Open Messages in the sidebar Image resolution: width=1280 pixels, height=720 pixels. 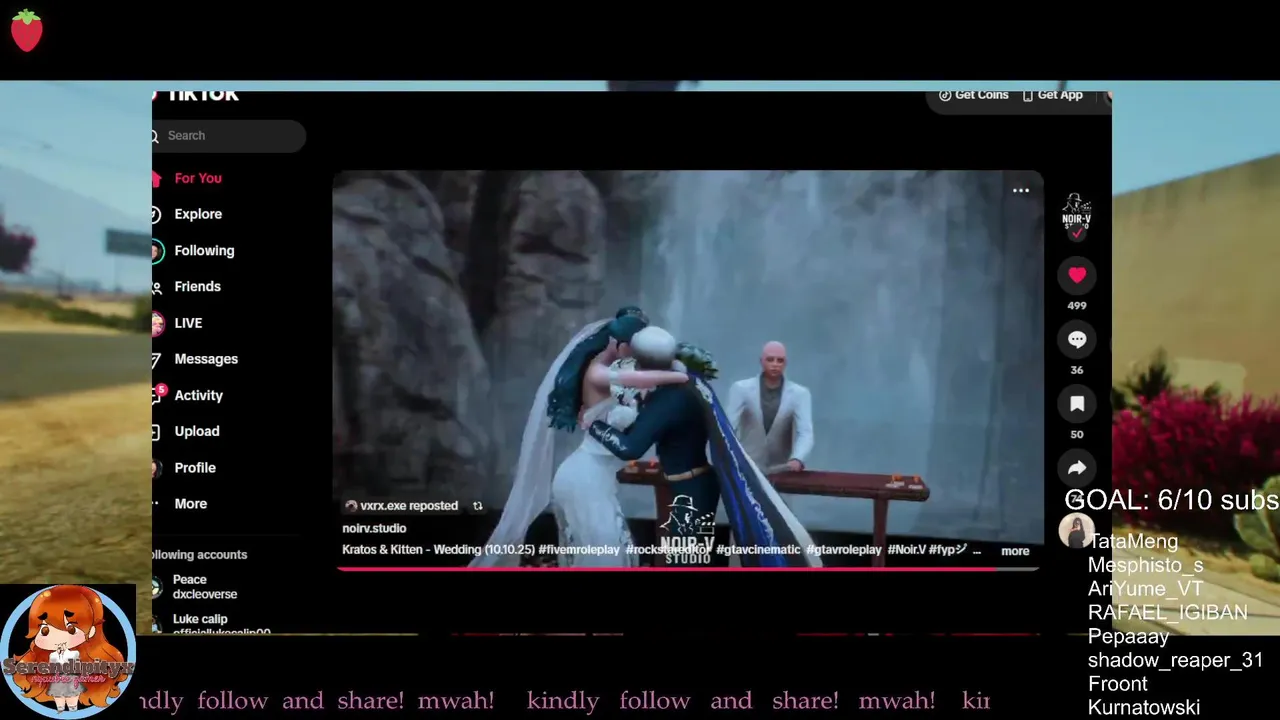tap(206, 359)
